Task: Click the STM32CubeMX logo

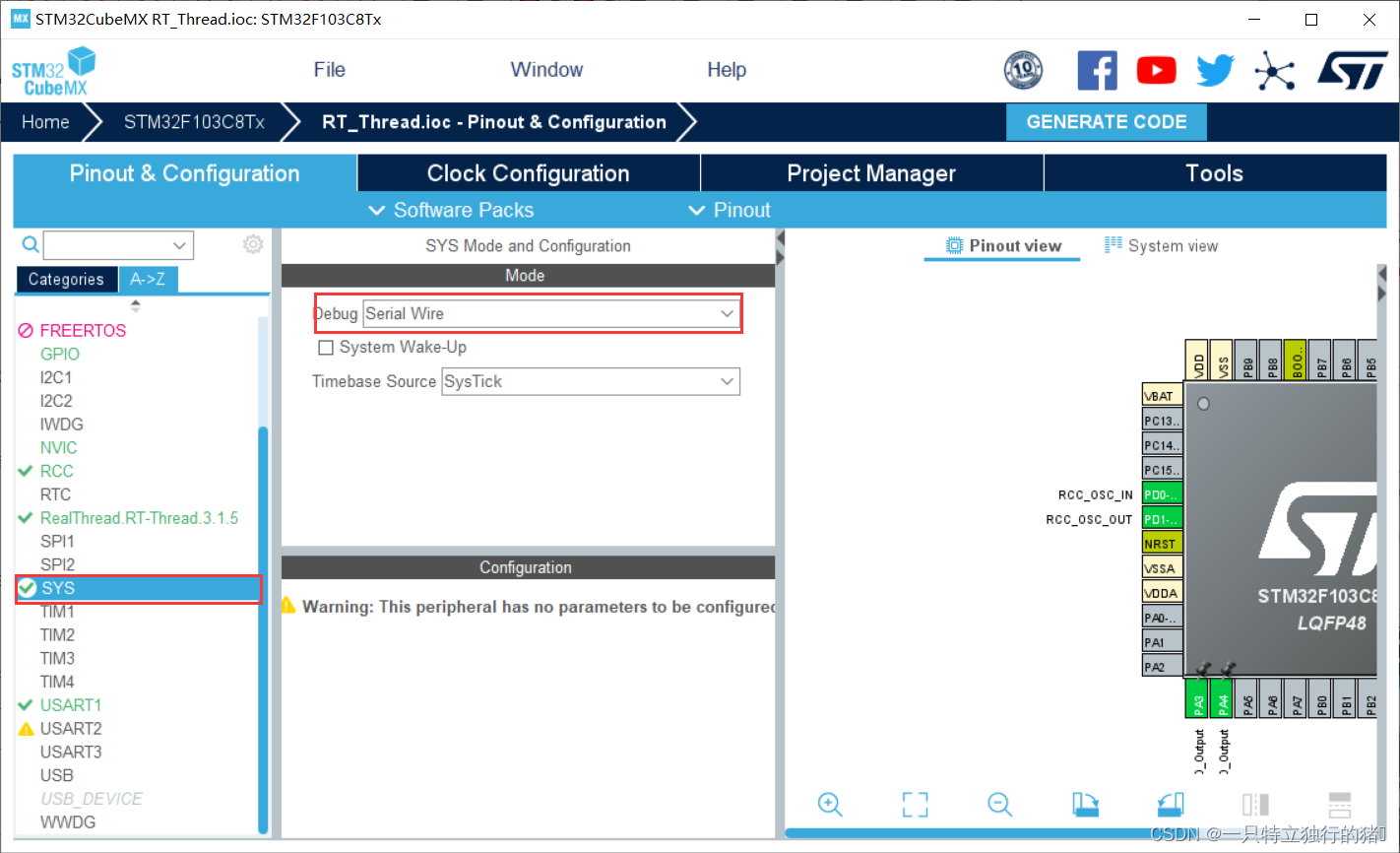Action: [53, 72]
